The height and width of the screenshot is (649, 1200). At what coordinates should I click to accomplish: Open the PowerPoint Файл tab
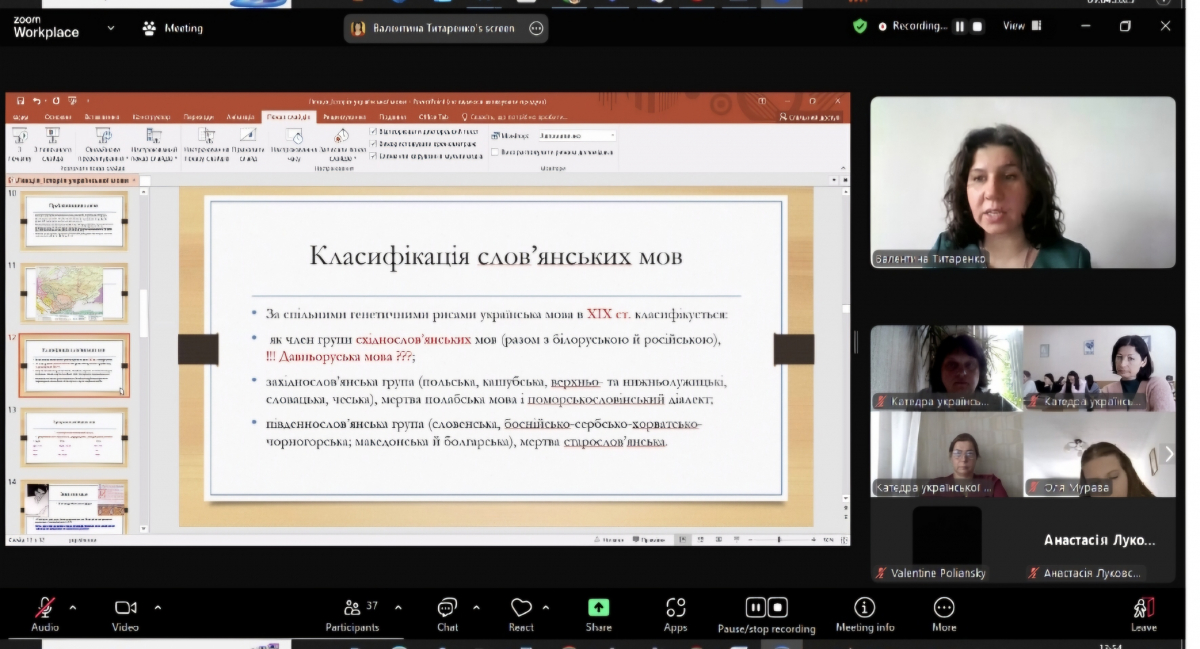tap(20, 116)
